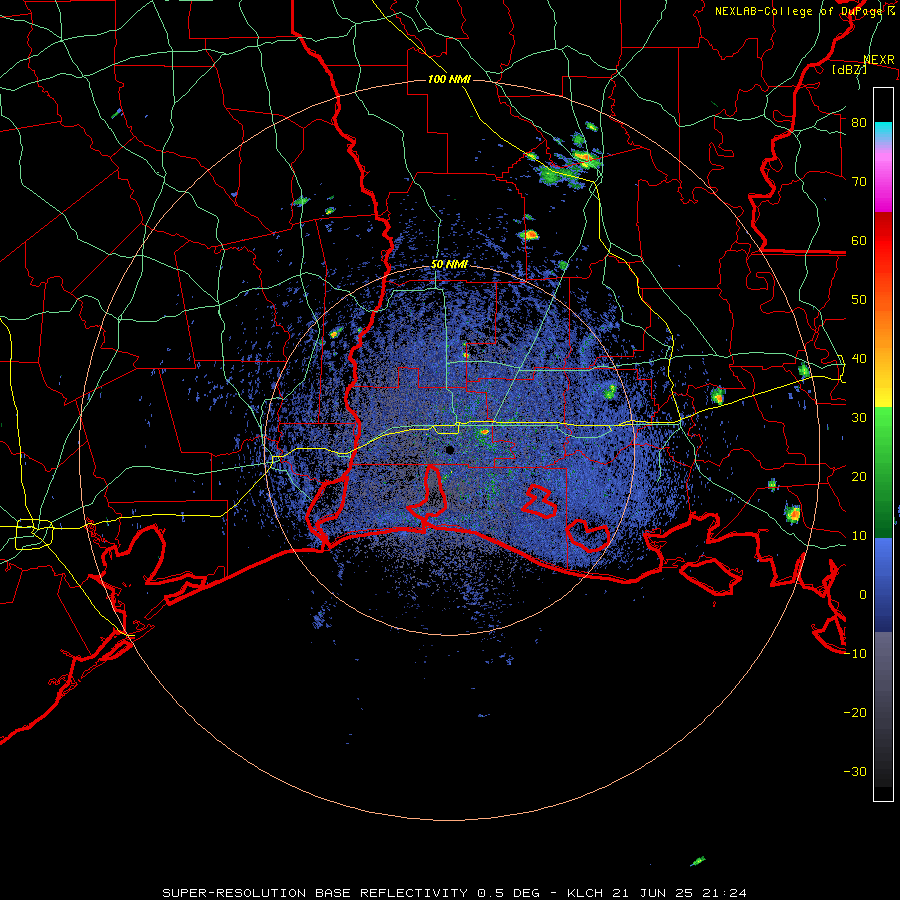Click the -30 dBZ scale label
This screenshot has height=900, width=900.
click(x=855, y=771)
